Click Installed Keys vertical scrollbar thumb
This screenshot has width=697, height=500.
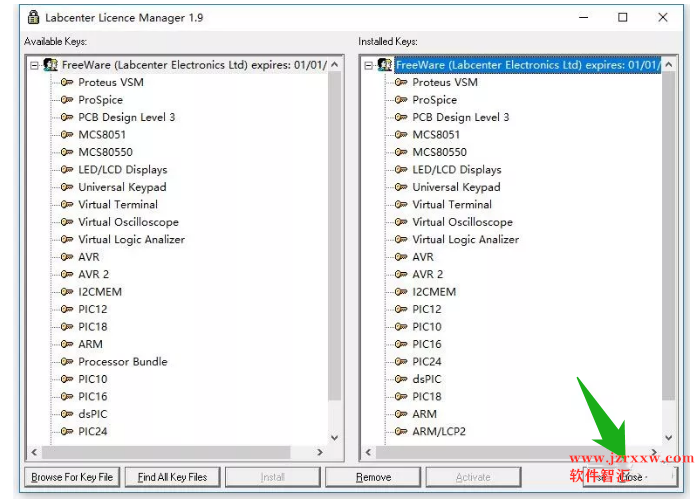pyautogui.click(x=669, y=236)
